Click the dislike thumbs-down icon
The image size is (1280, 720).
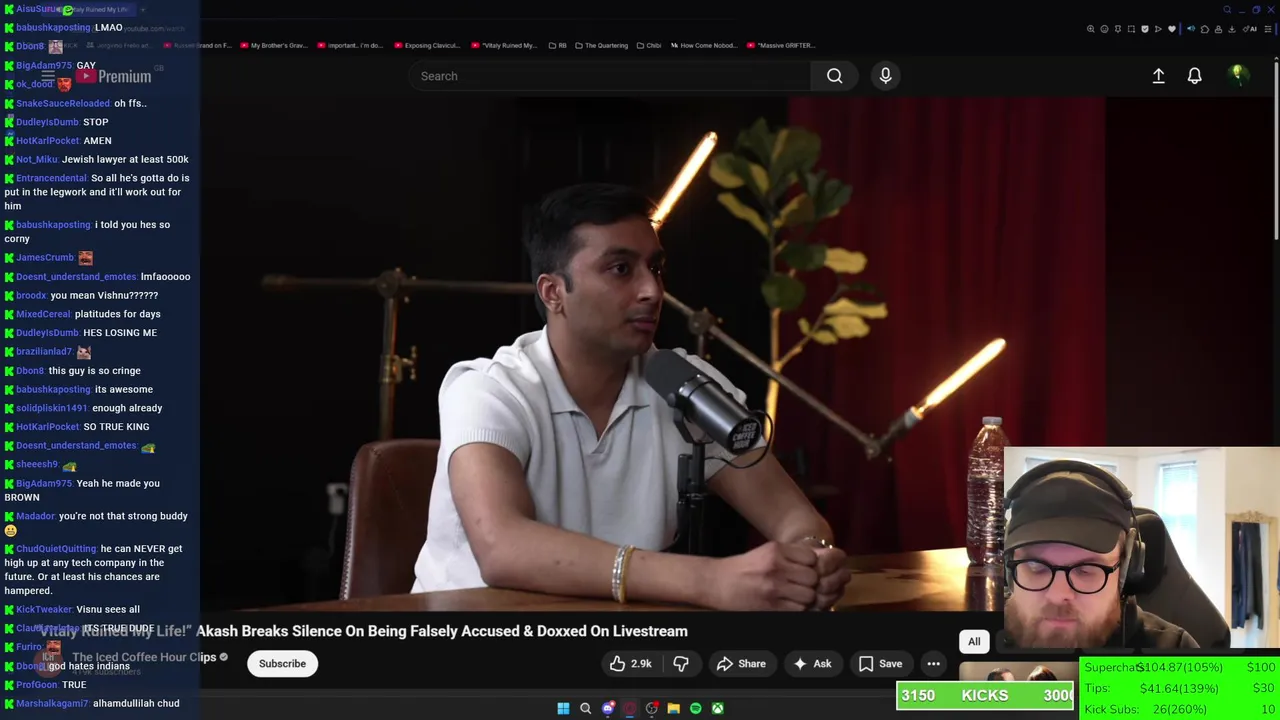[681, 664]
